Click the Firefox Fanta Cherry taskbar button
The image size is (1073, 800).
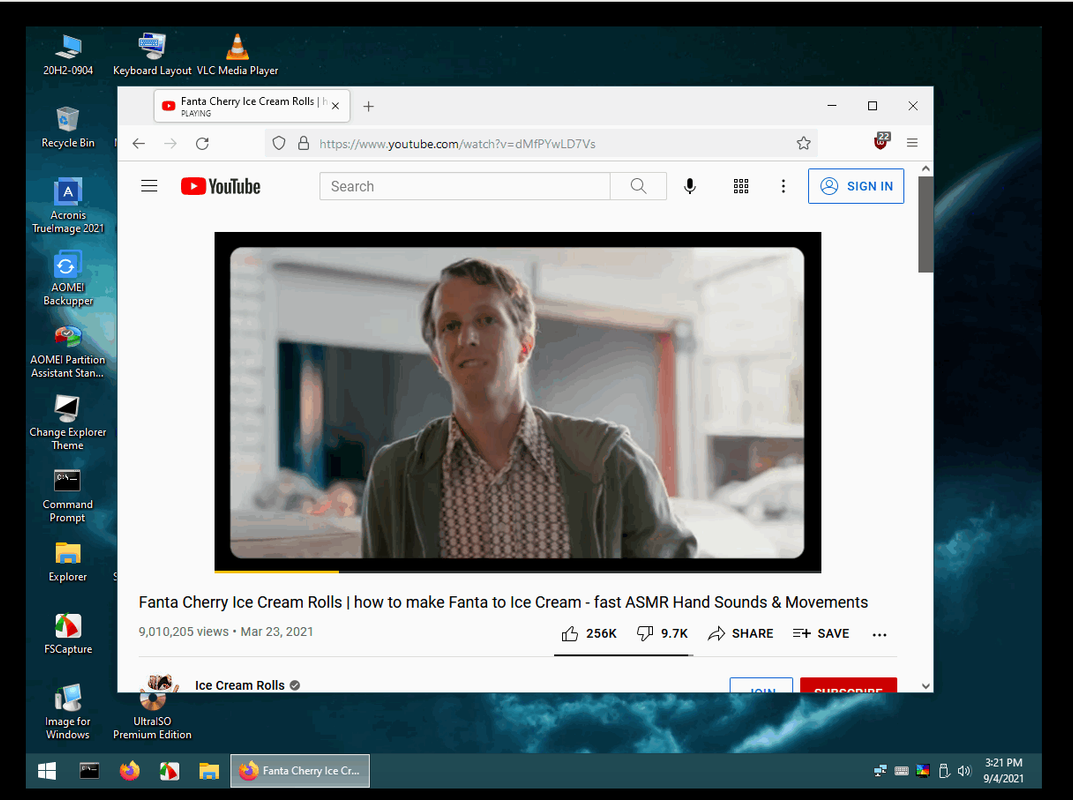coord(300,771)
